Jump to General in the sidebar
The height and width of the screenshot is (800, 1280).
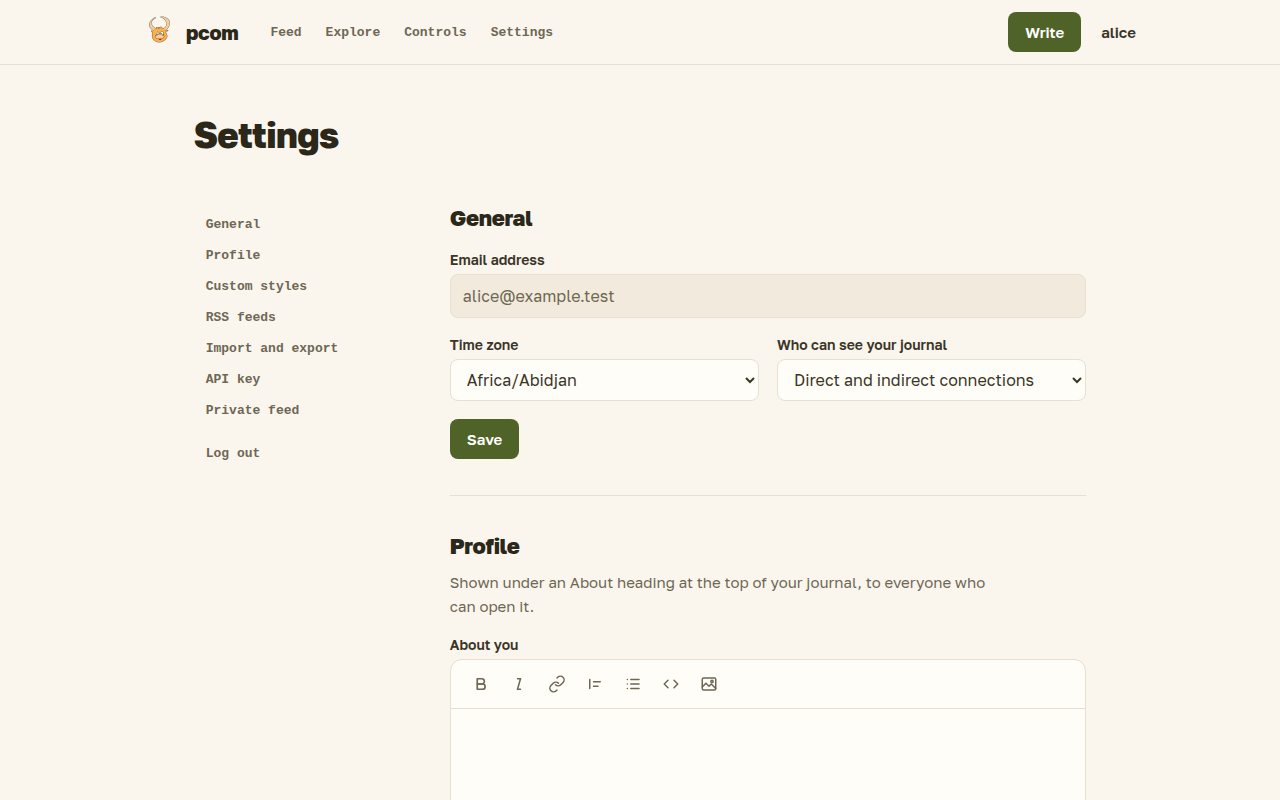click(233, 224)
